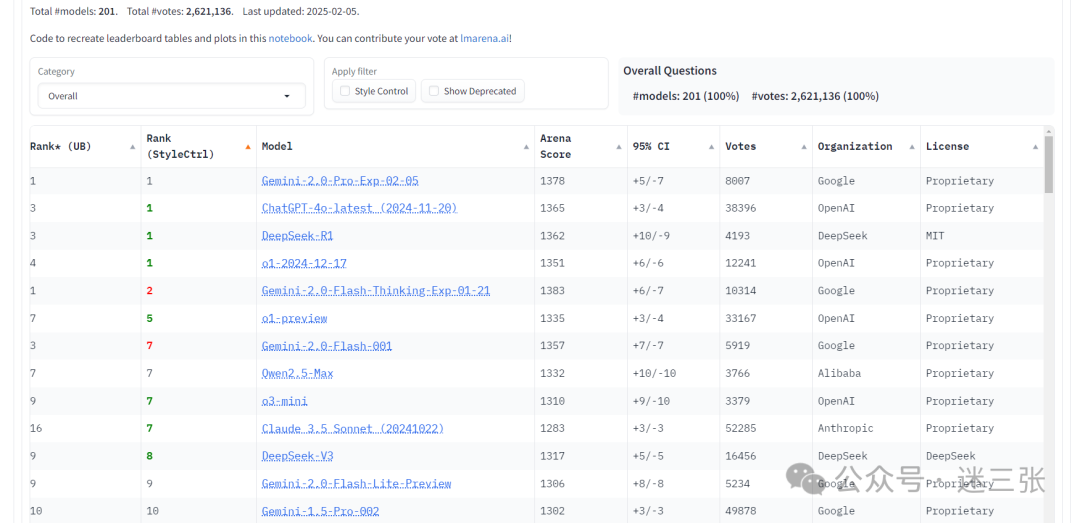The height and width of the screenshot is (523, 1080).
Task: Click the Overall Questions heading
Action: (x=669, y=71)
